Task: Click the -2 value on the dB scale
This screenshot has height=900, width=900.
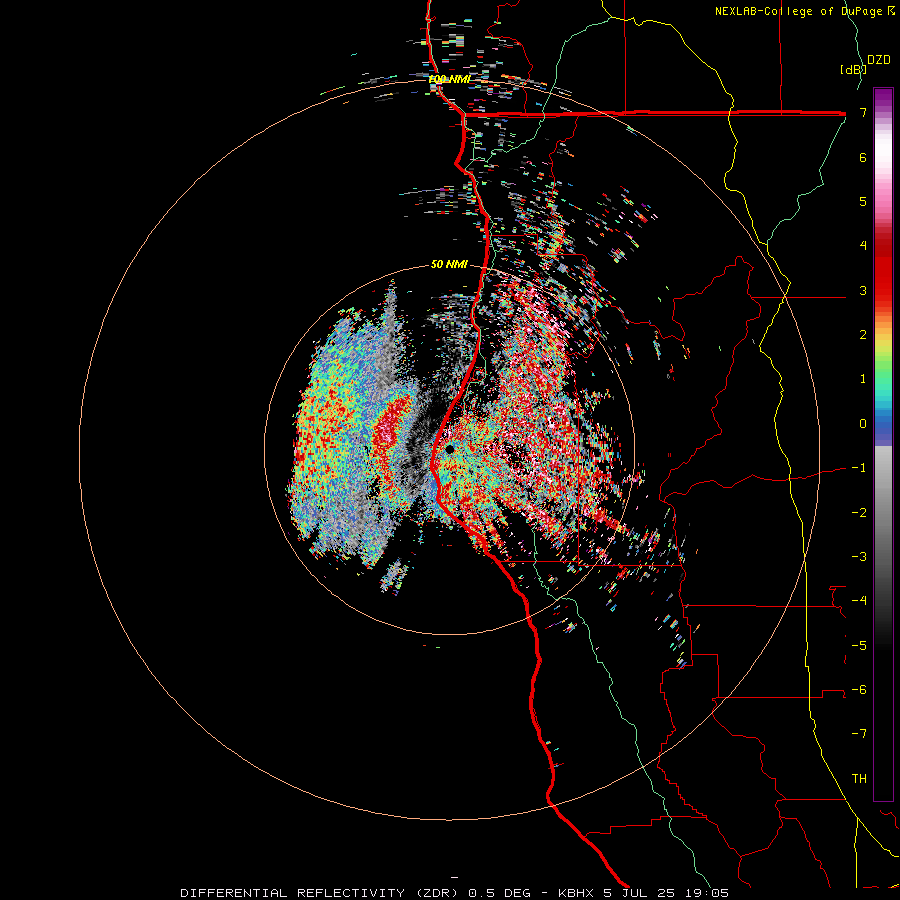Action: [859, 512]
